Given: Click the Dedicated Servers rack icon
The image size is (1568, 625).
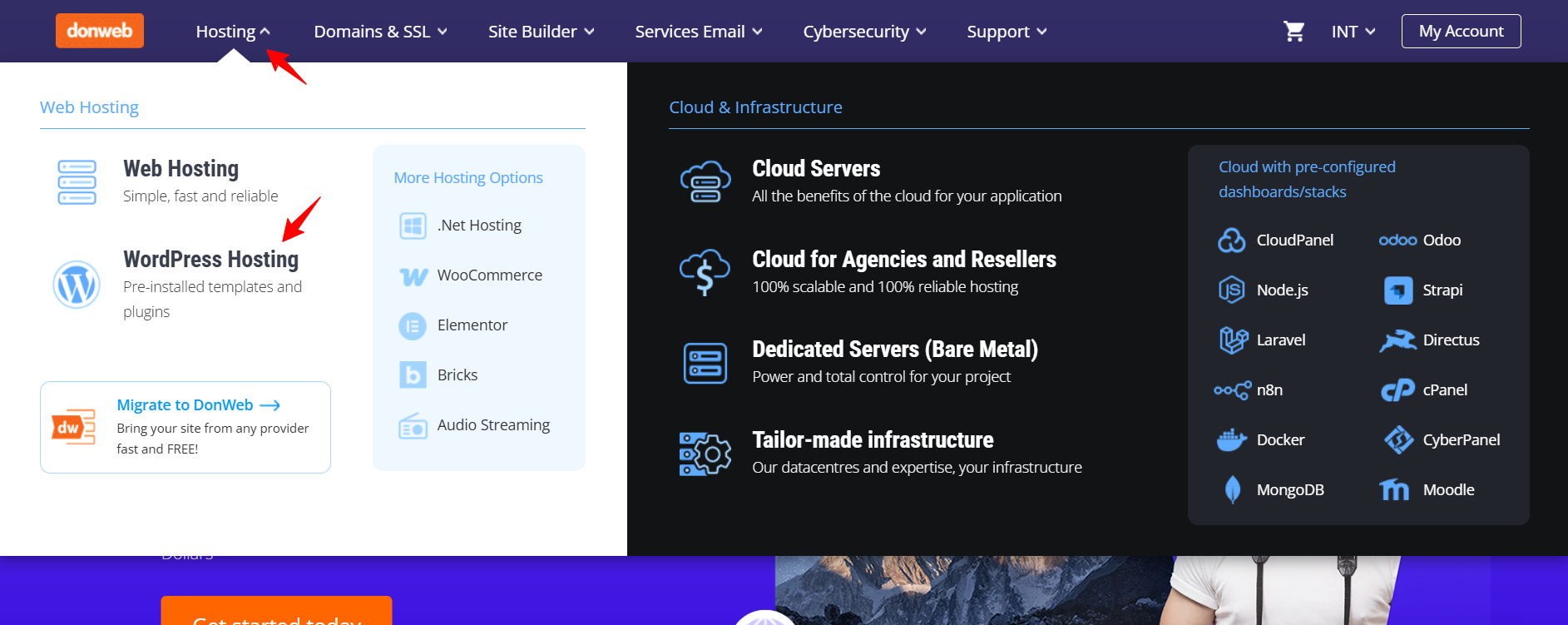Looking at the screenshot, I should [705, 363].
